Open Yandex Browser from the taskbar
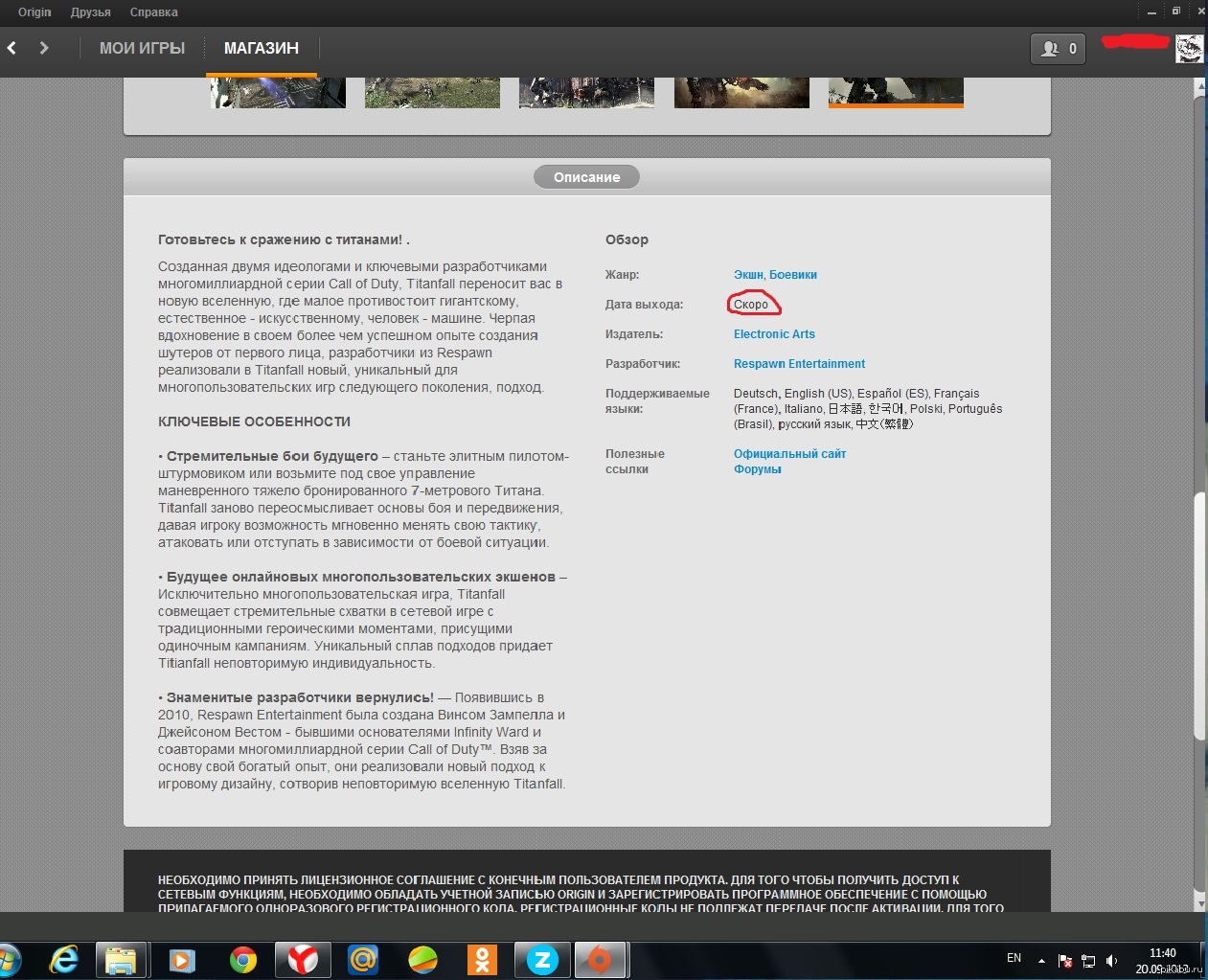Image resolution: width=1208 pixels, height=980 pixels. (303, 959)
